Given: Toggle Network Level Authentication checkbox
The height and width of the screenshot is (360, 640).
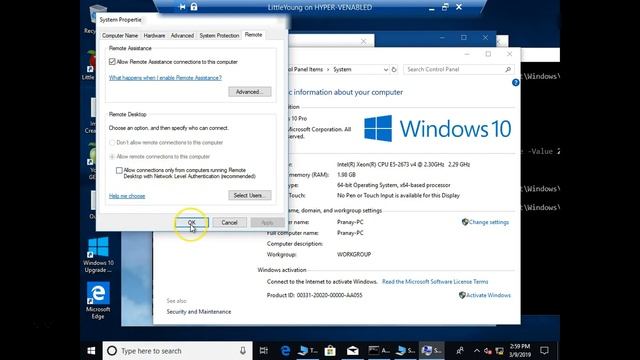Looking at the screenshot, I should point(119,170).
